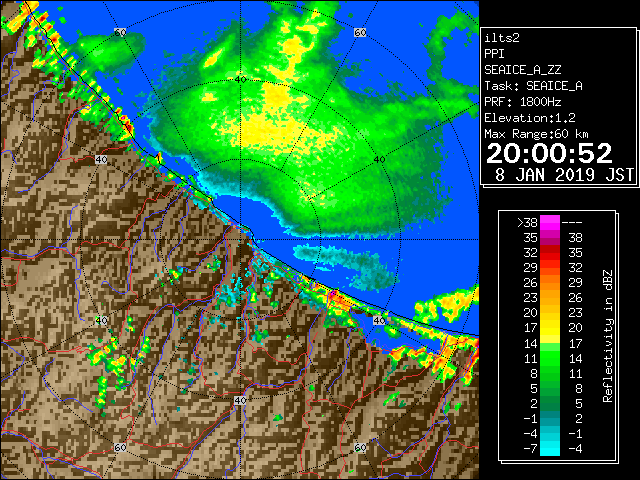Click the legend label "17" in right column
This screenshot has height=480, width=640.
[x=575, y=344]
